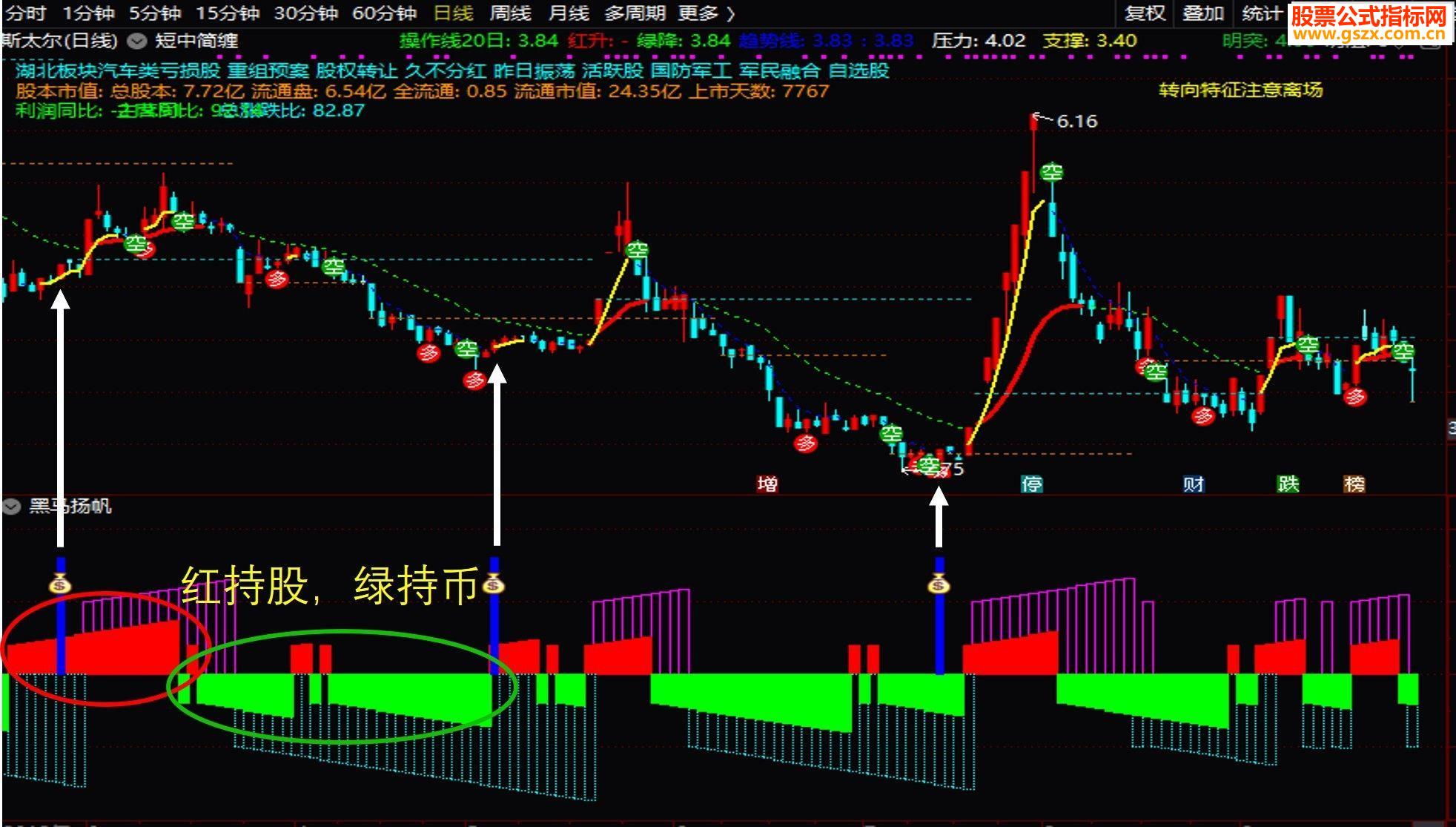Click the 总股本: 7.72亿 value

click(177, 91)
